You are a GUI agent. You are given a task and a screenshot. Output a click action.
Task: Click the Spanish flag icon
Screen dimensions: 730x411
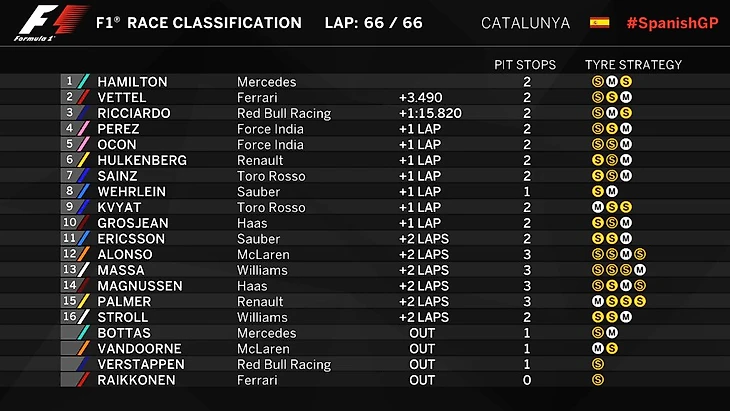[x=599, y=22]
